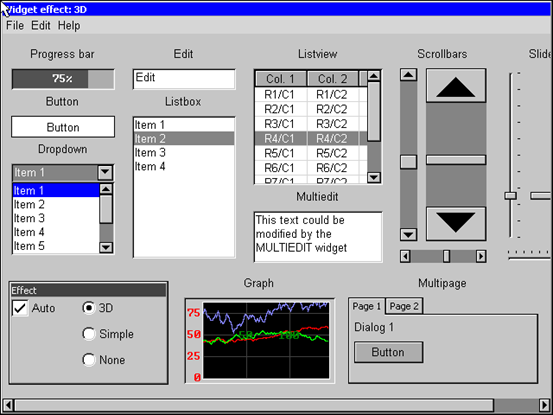Switch to the Page 1 tab
553x415 pixels.
tap(366, 306)
